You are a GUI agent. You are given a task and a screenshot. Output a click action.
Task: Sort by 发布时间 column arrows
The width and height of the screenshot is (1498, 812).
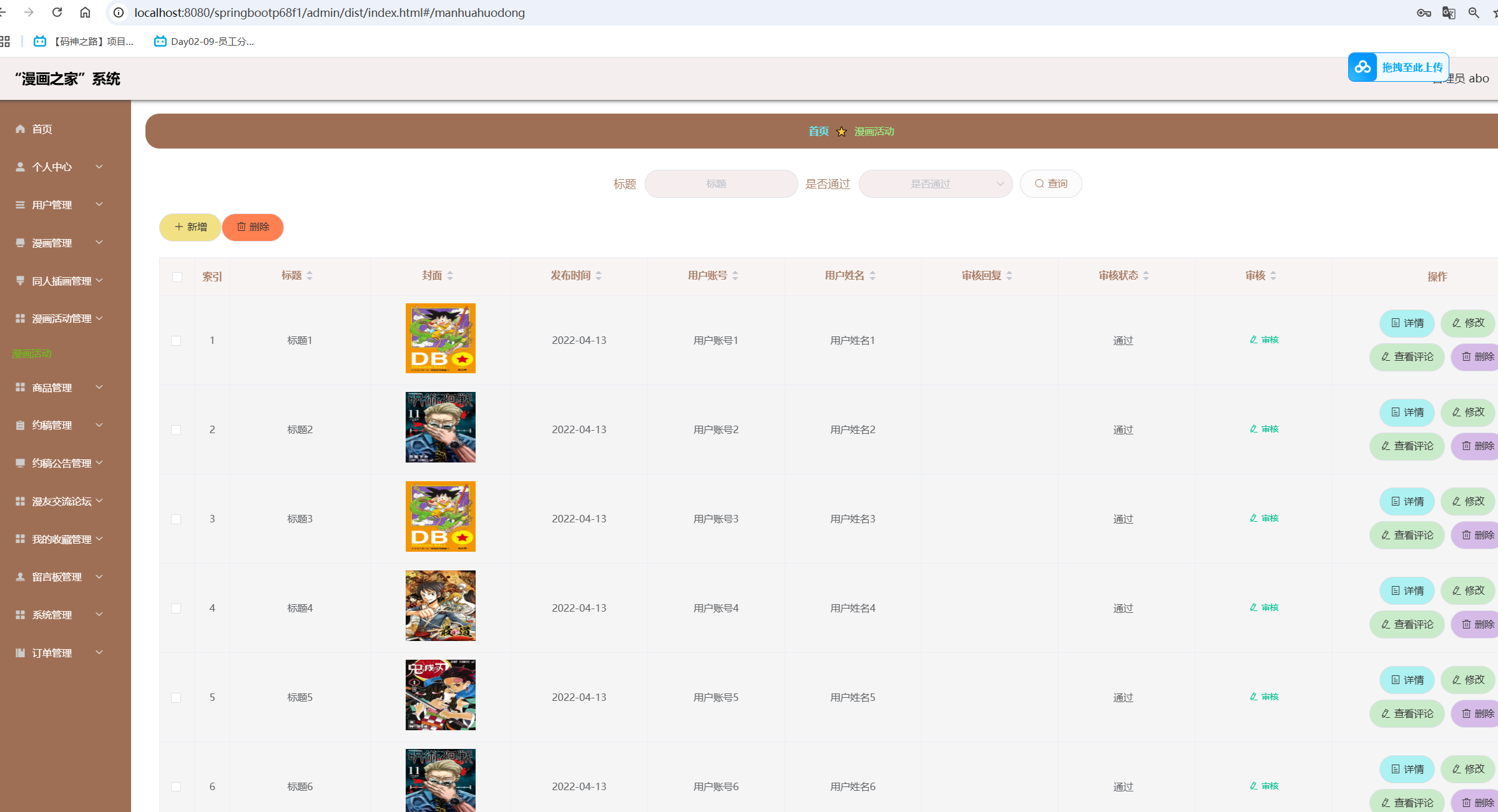point(599,276)
